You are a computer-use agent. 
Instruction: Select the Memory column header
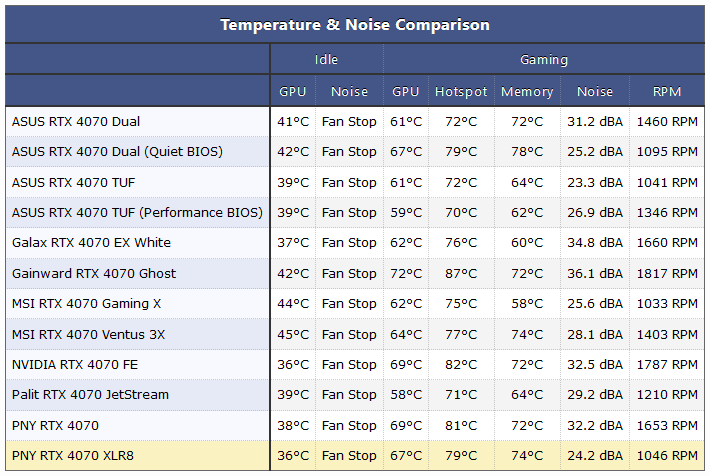coord(527,92)
